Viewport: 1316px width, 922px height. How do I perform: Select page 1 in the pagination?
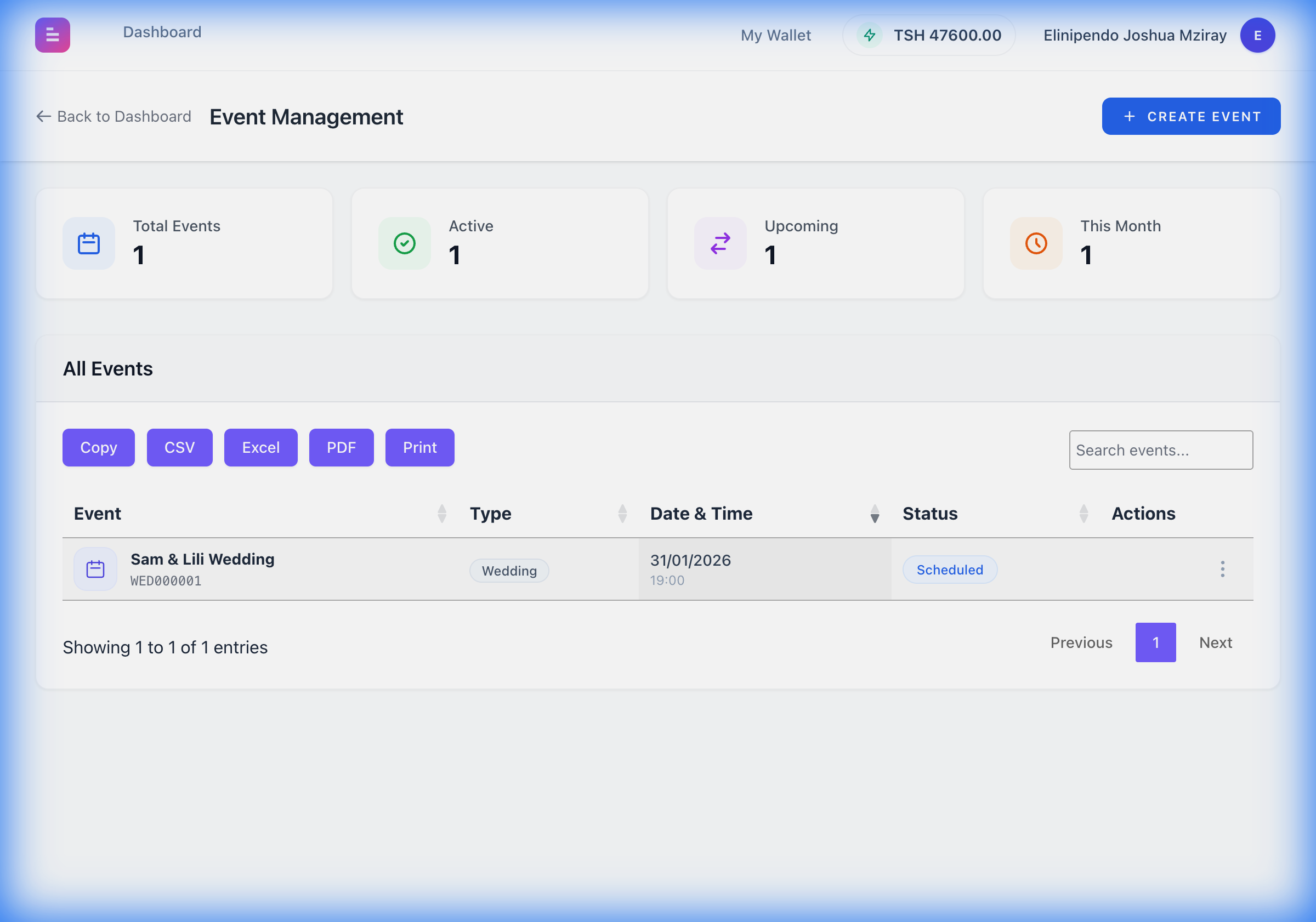click(x=1155, y=642)
